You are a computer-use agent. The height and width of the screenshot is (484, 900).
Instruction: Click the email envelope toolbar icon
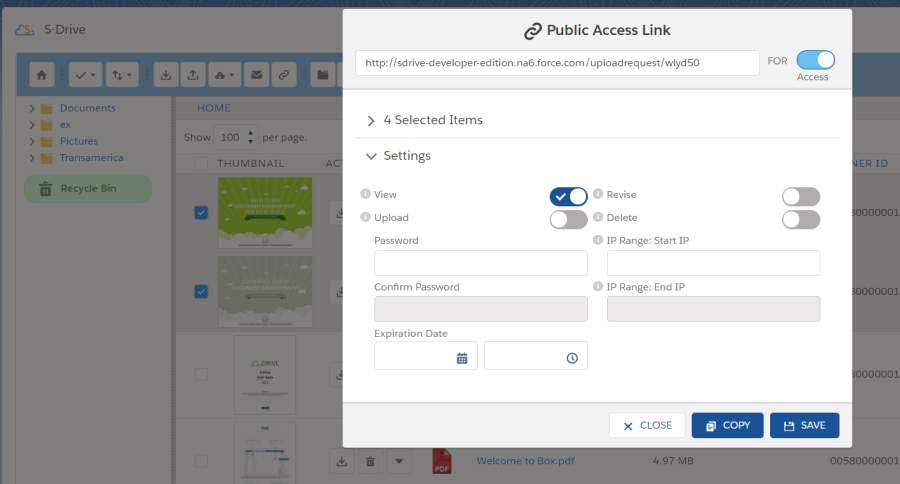coord(256,74)
